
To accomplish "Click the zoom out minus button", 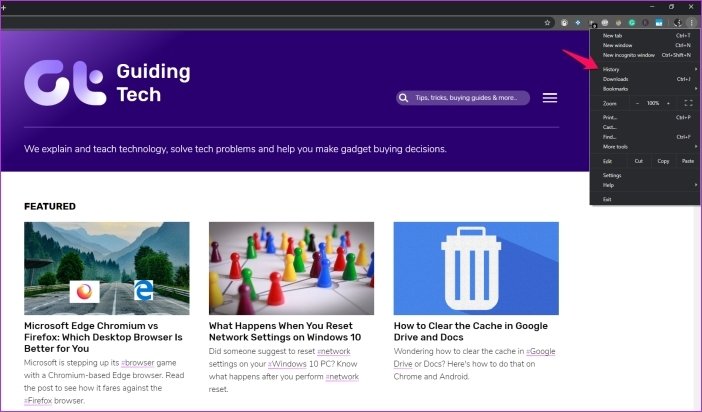I will click(x=637, y=103).
